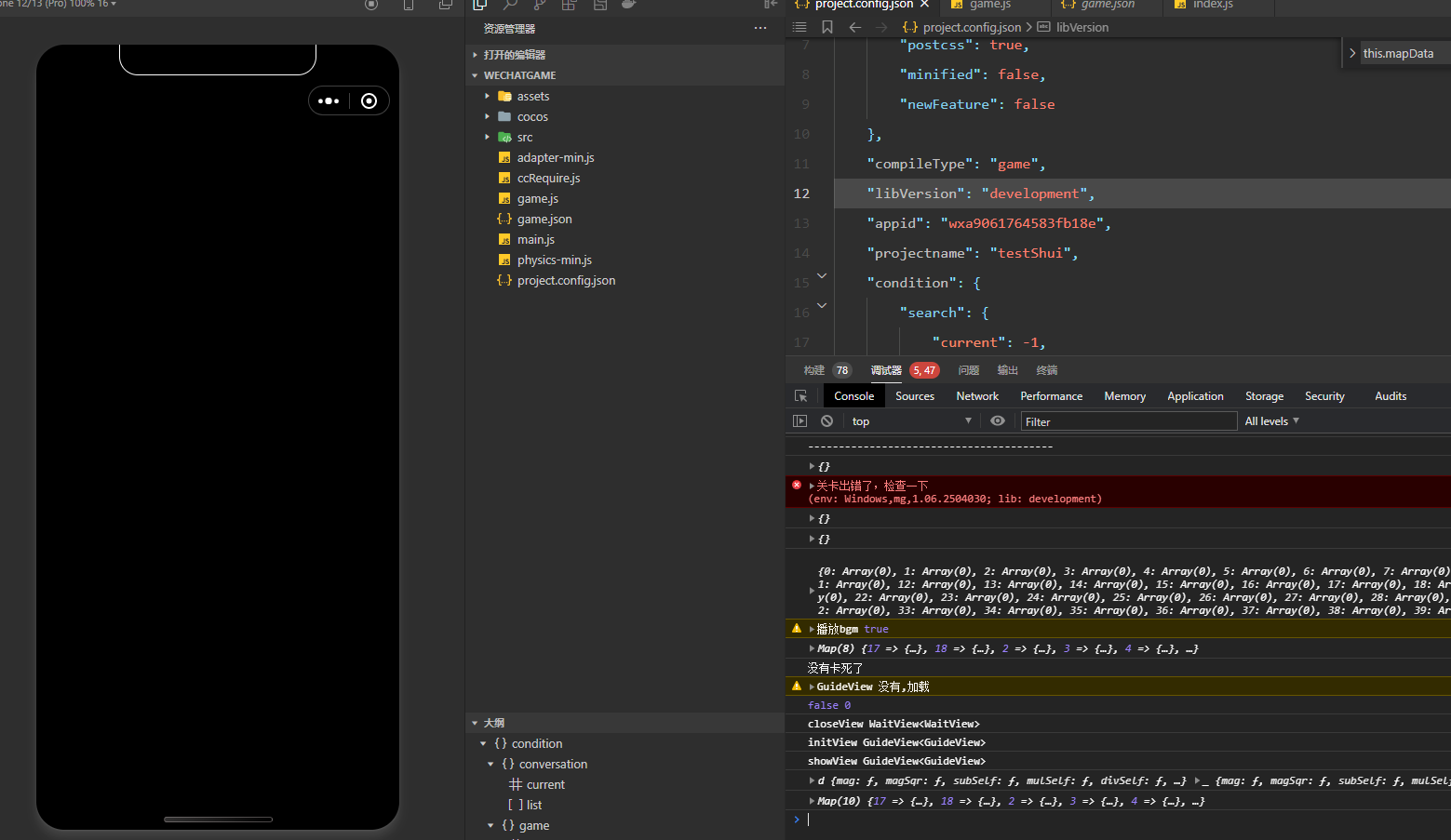The height and width of the screenshot is (840, 1451).
Task: Click the simulator capsule three-dots menu
Action: [x=329, y=101]
